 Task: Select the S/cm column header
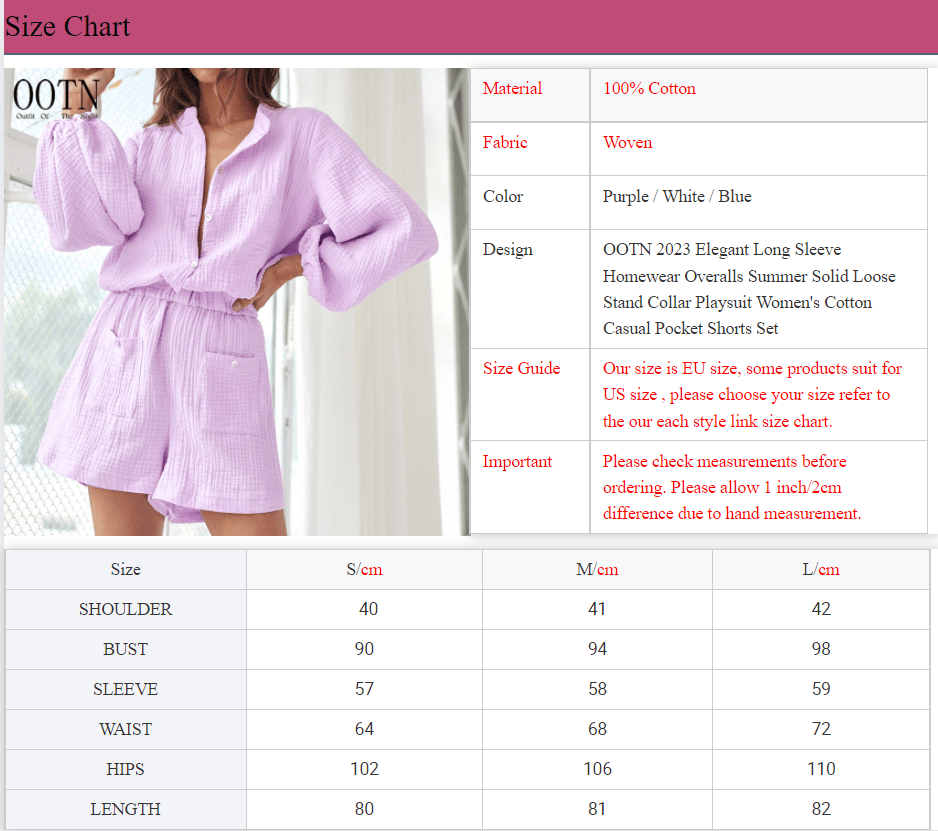click(x=364, y=569)
